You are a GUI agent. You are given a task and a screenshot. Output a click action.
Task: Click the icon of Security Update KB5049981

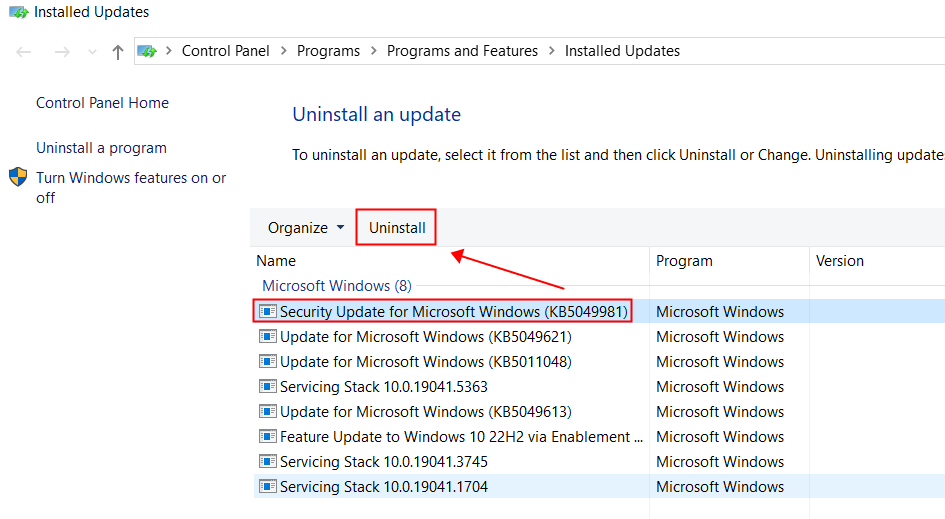pyautogui.click(x=268, y=312)
